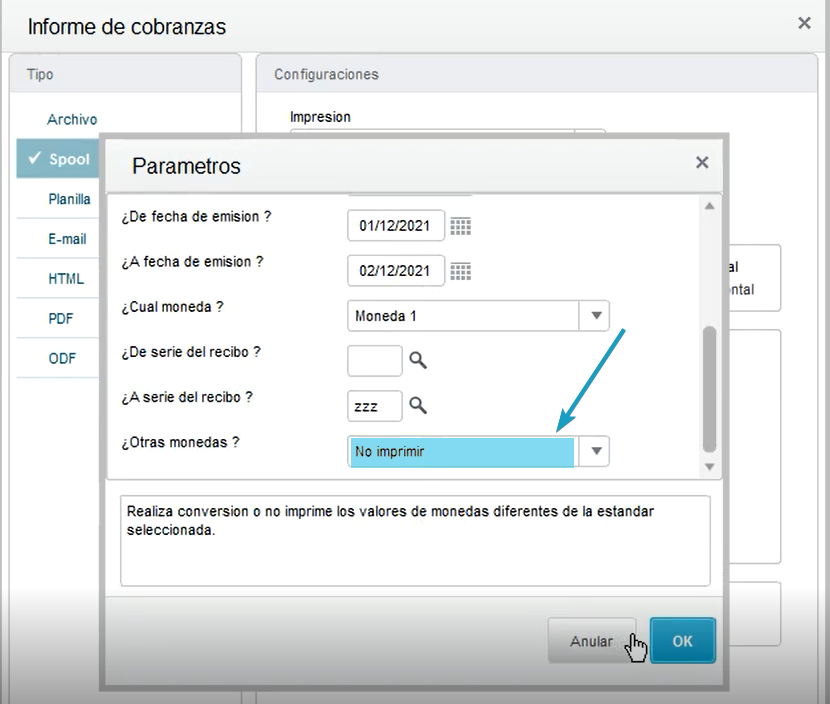Select HTML report type
Image resolution: width=830 pixels, height=704 pixels.
66,279
